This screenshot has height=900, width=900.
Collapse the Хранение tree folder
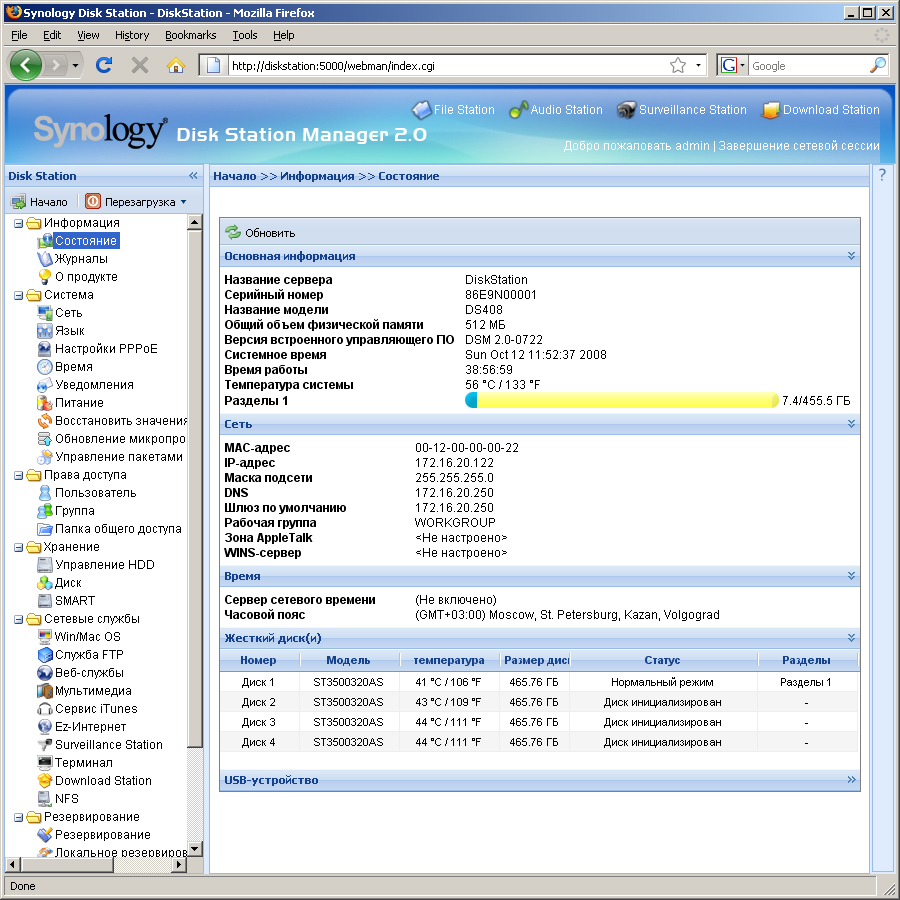click(x=18, y=547)
